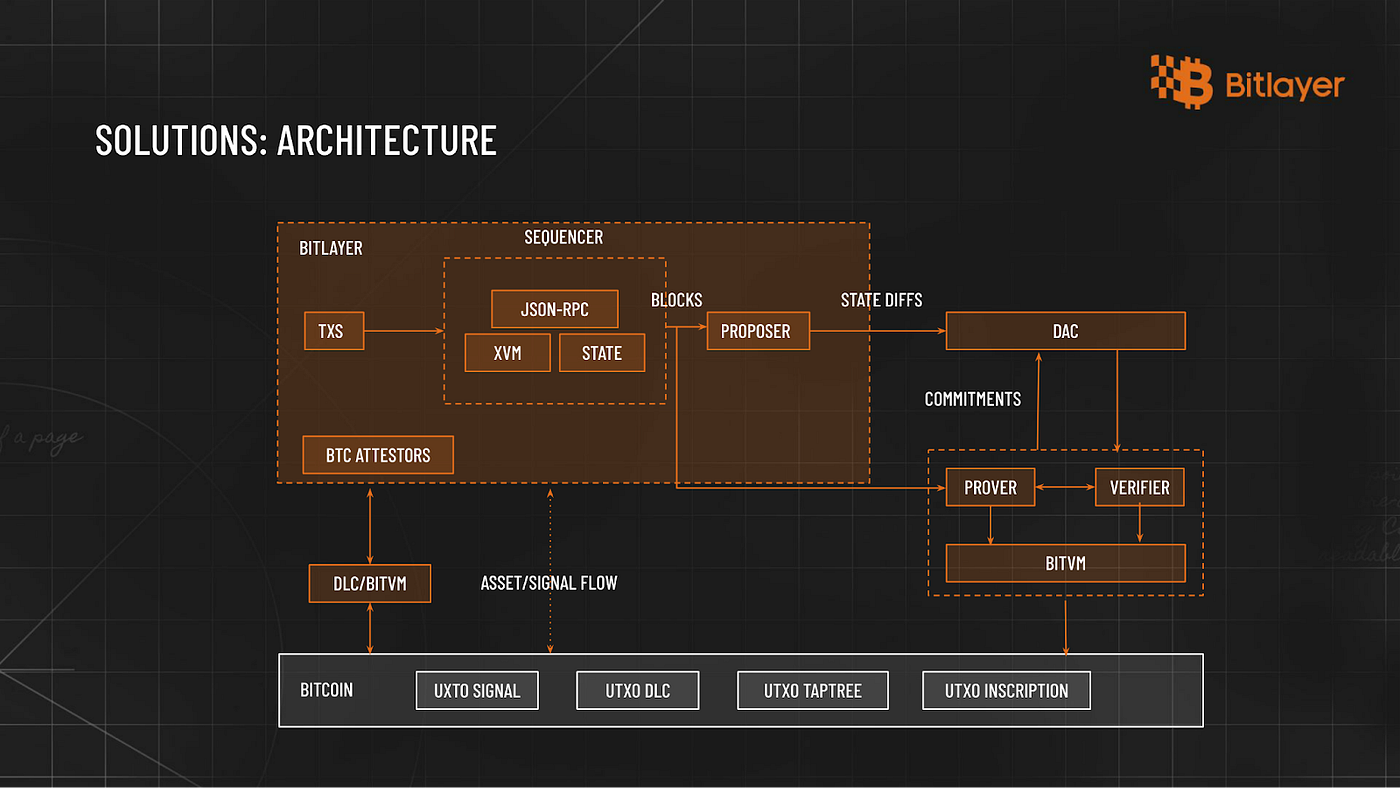The height and width of the screenshot is (788, 1400).
Task: Click the BITLAYER container label
Action: (x=331, y=248)
